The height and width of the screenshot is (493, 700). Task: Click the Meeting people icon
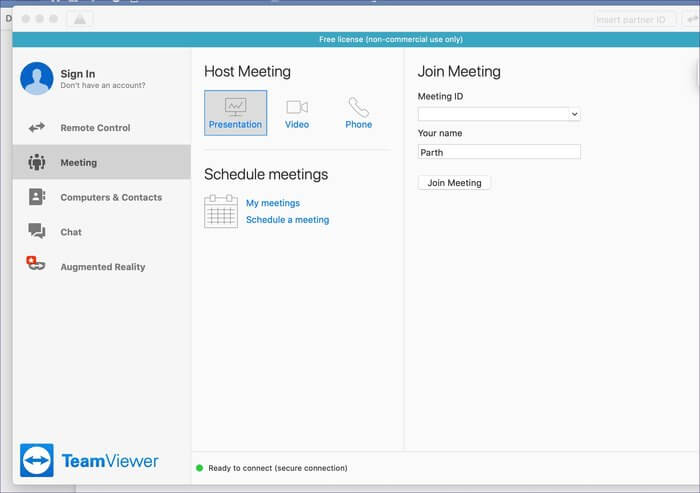pos(37,162)
